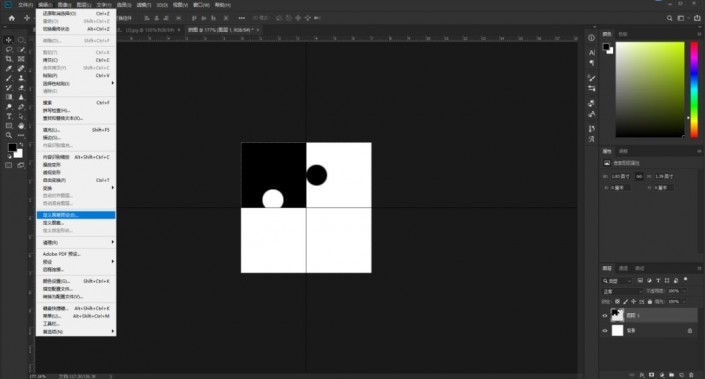
Task: Create a new group with the folder icon
Action: point(671,375)
